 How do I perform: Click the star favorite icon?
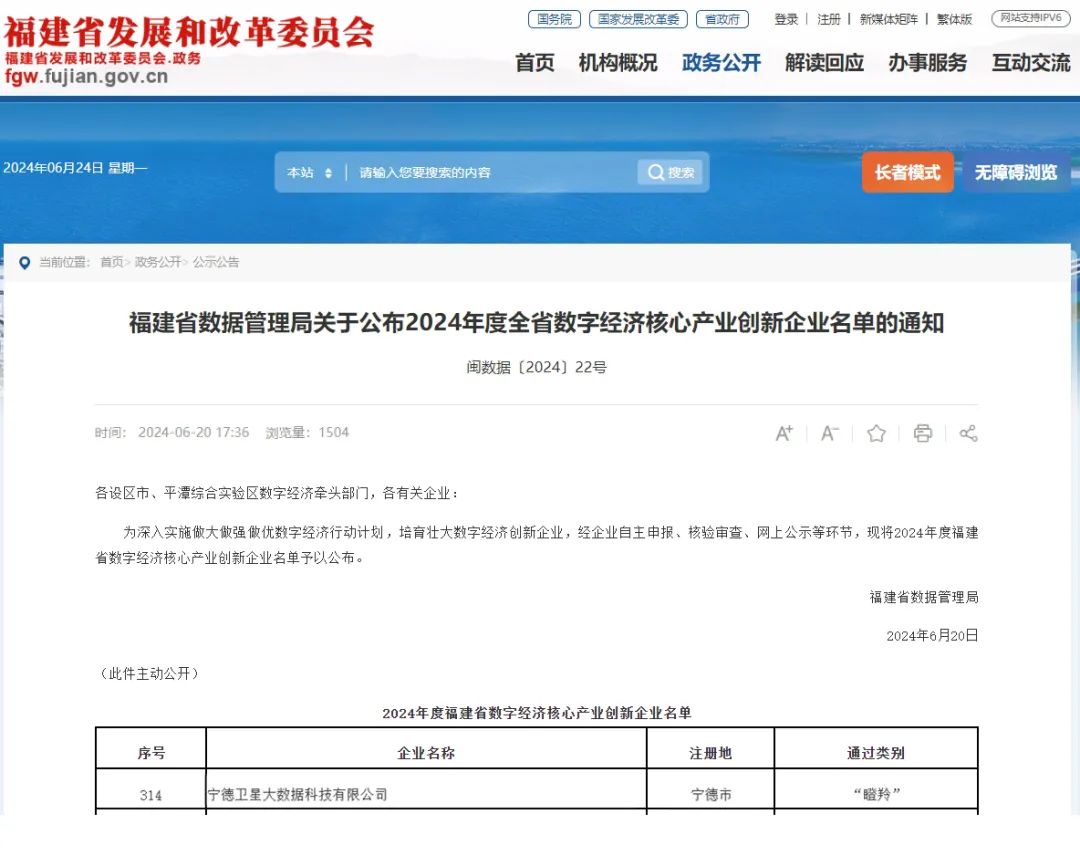876,433
